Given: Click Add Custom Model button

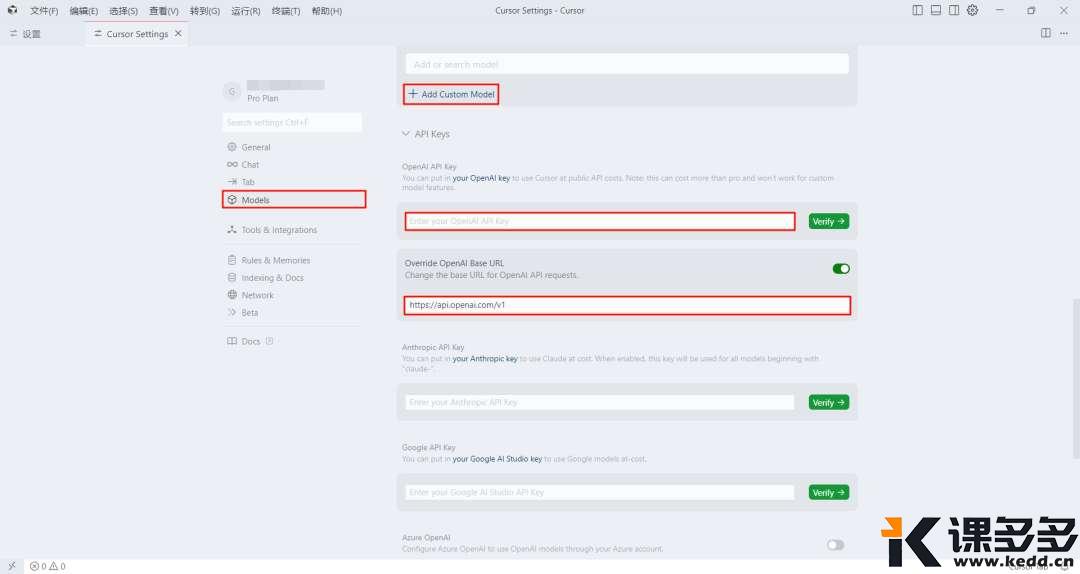Looking at the screenshot, I should coord(451,94).
